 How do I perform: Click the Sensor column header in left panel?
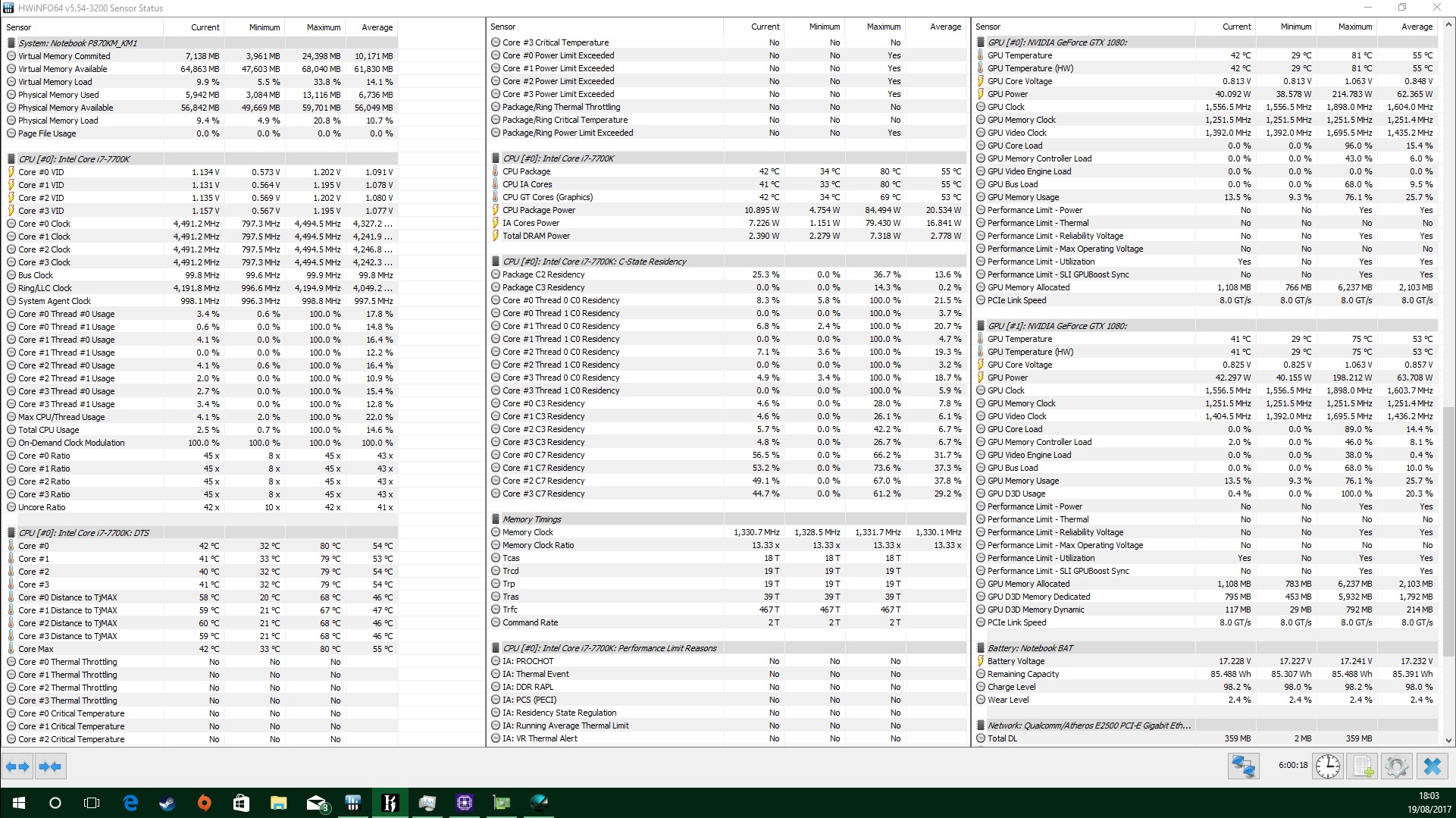83,27
